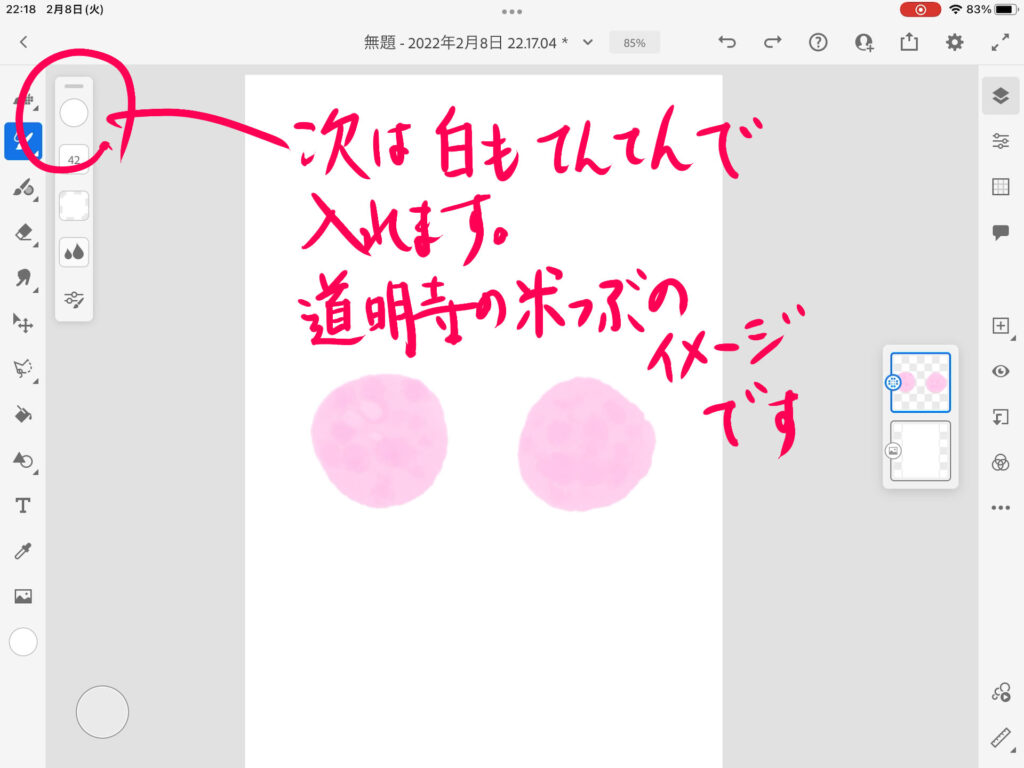Select the white background layer thumbnail
Screen dimensions: 1024x768
point(921,450)
